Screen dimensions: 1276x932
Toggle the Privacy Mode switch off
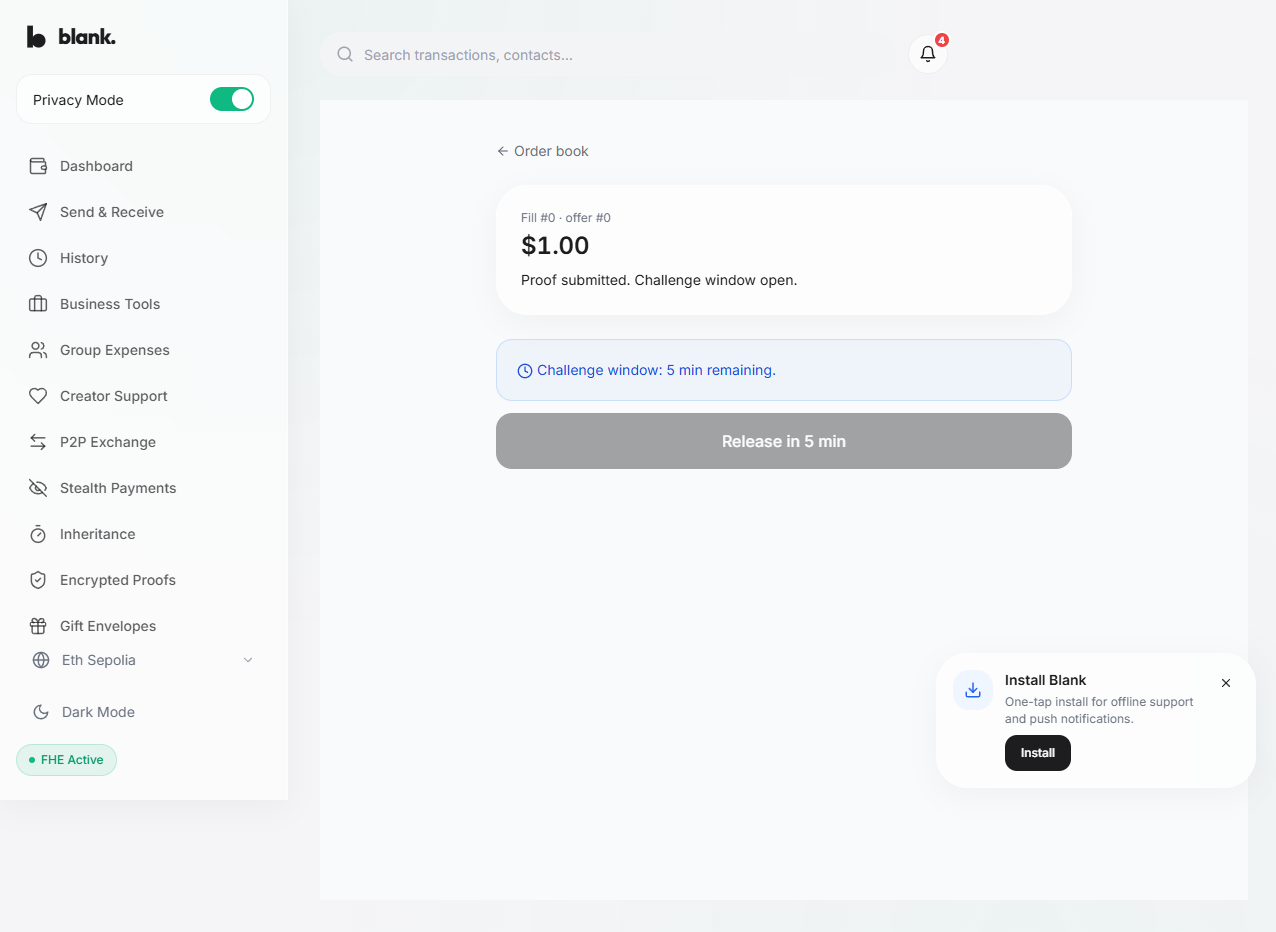pyautogui.click(x=232, y=99)
